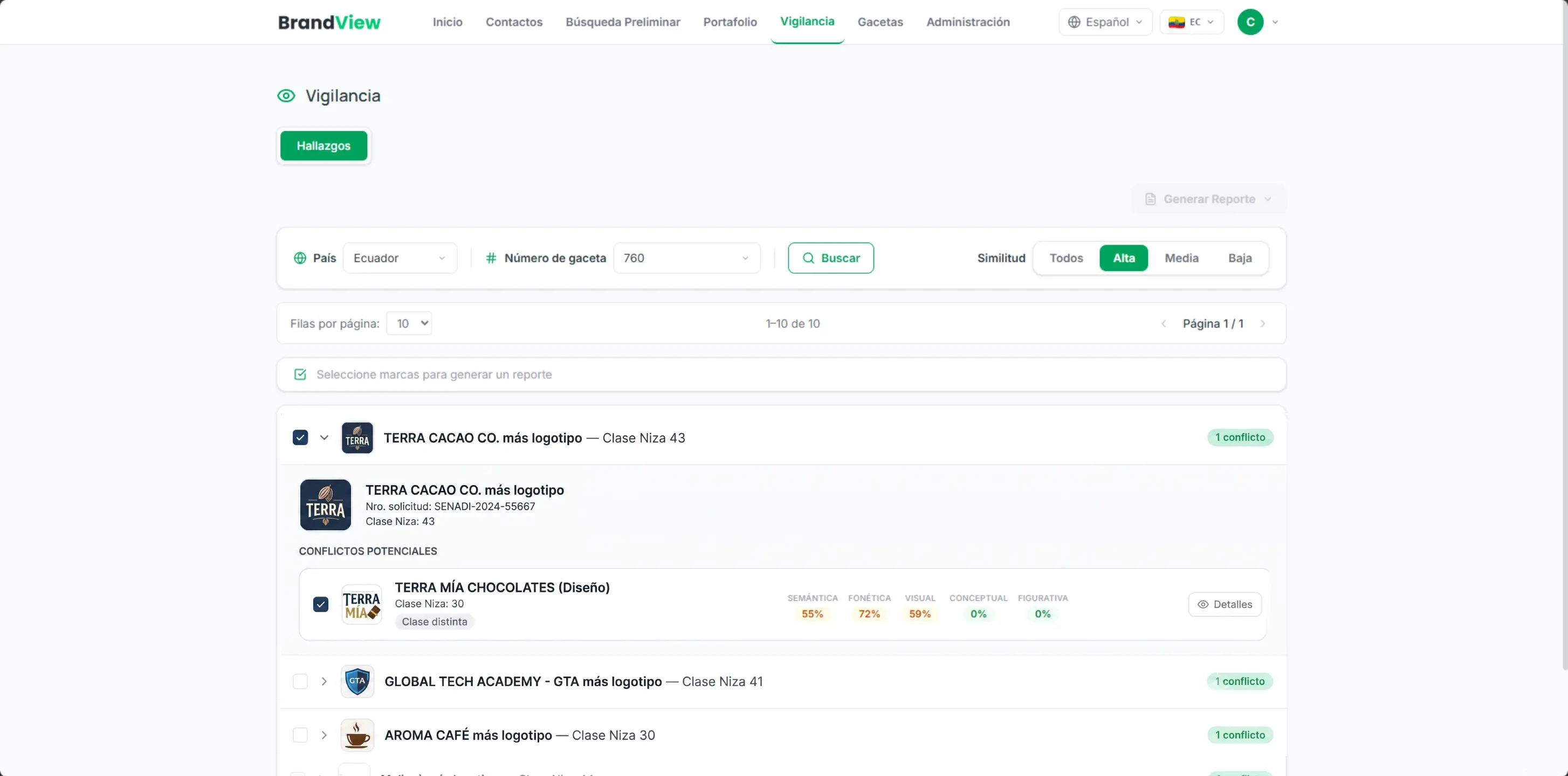Open Portafolio menu item

[x=730, y=22]
